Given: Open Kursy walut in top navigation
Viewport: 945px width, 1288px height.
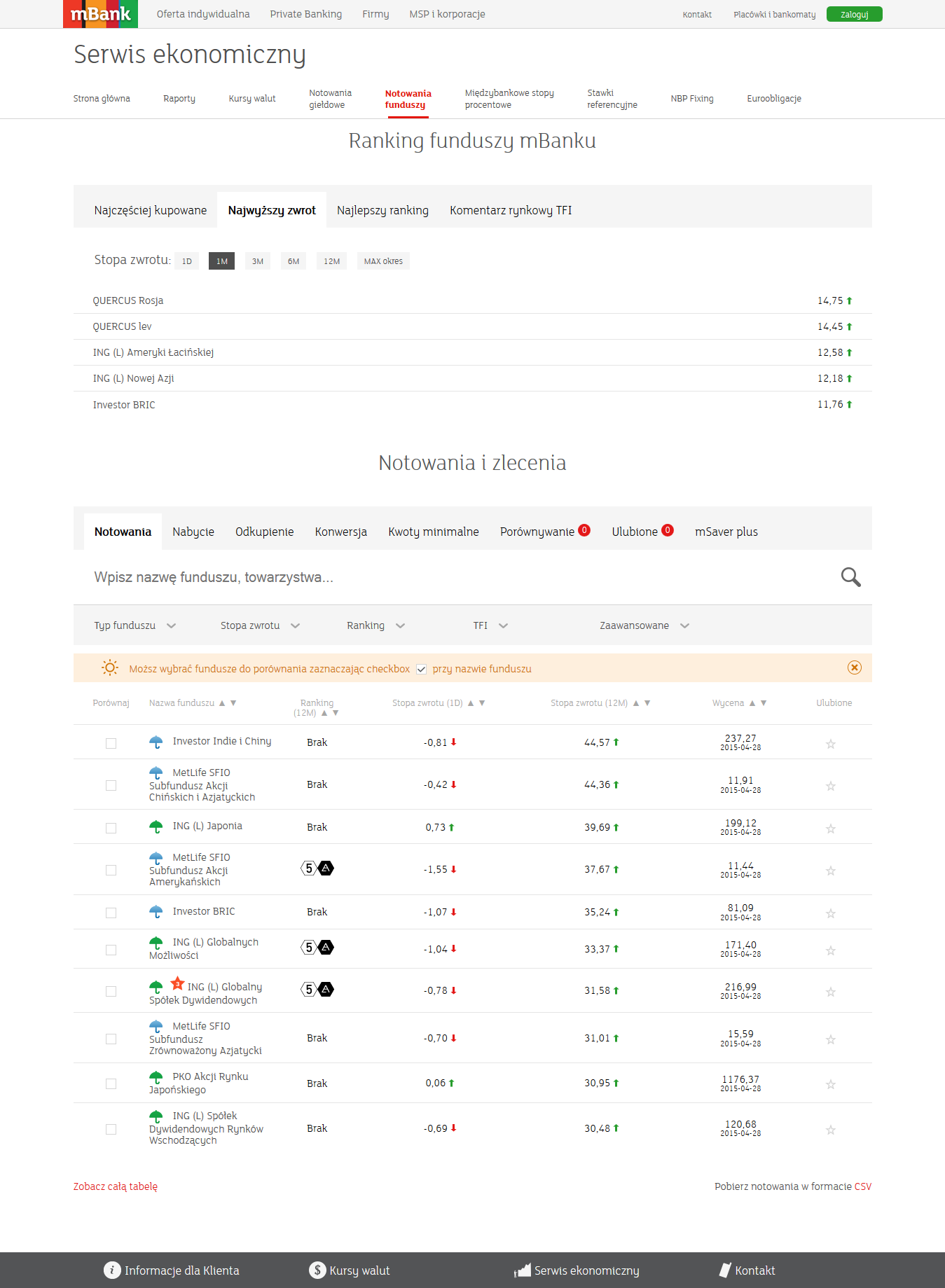Looking at the screenshot, I should point(252,99).
